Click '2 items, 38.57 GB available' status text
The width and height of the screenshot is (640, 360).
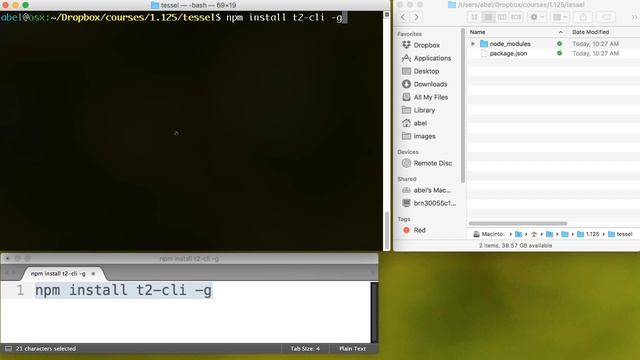(516, 246)
